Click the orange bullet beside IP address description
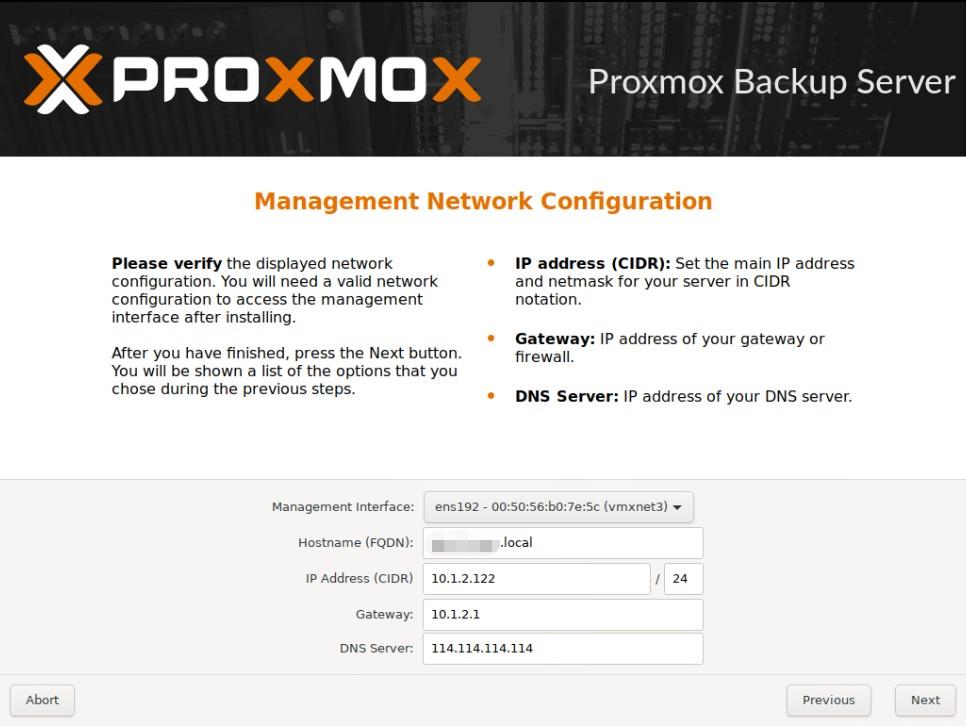The width and height of the screenshot is (966, 726). (491, 263)
